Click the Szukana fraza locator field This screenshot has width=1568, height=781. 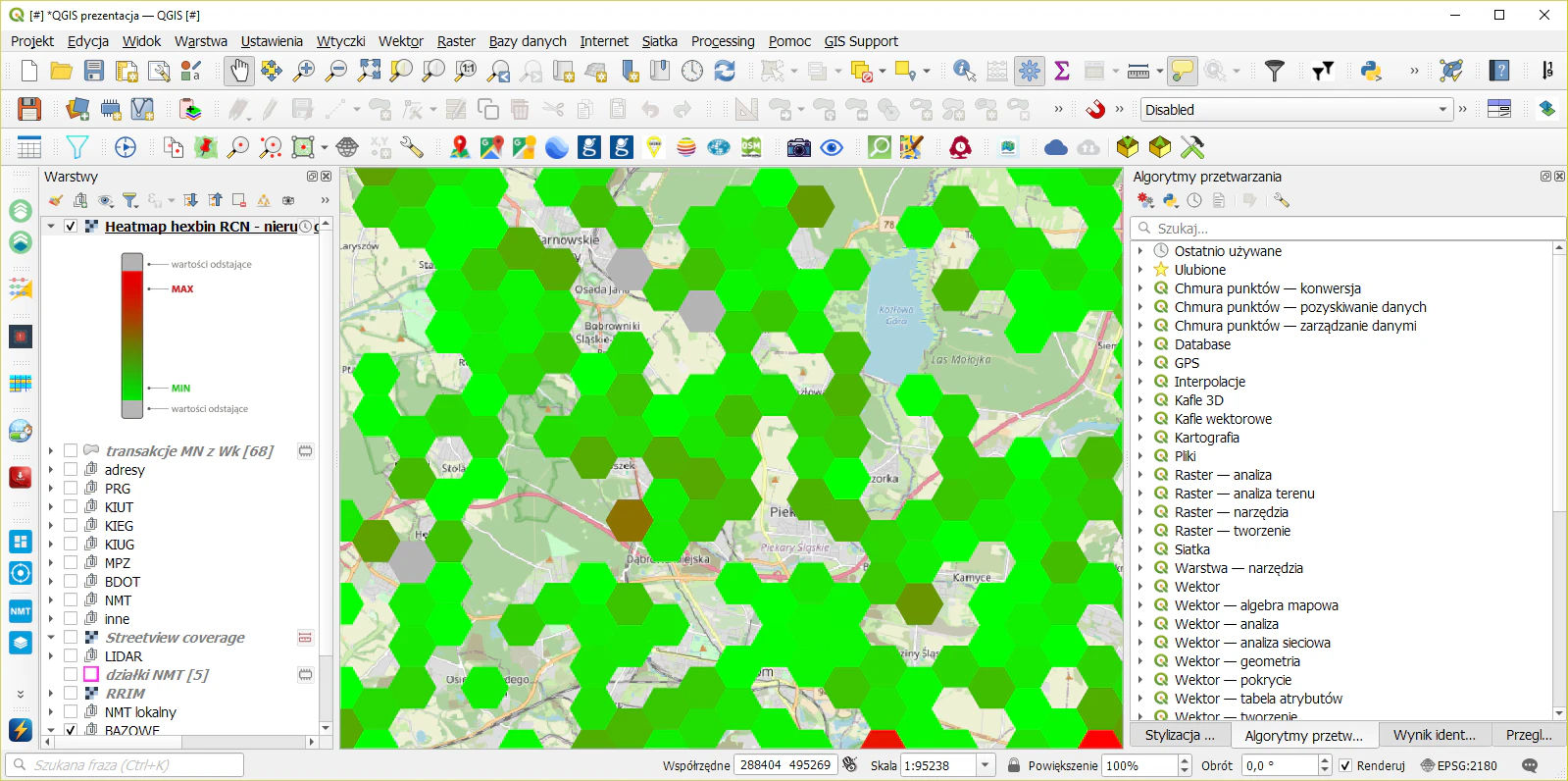125,765
